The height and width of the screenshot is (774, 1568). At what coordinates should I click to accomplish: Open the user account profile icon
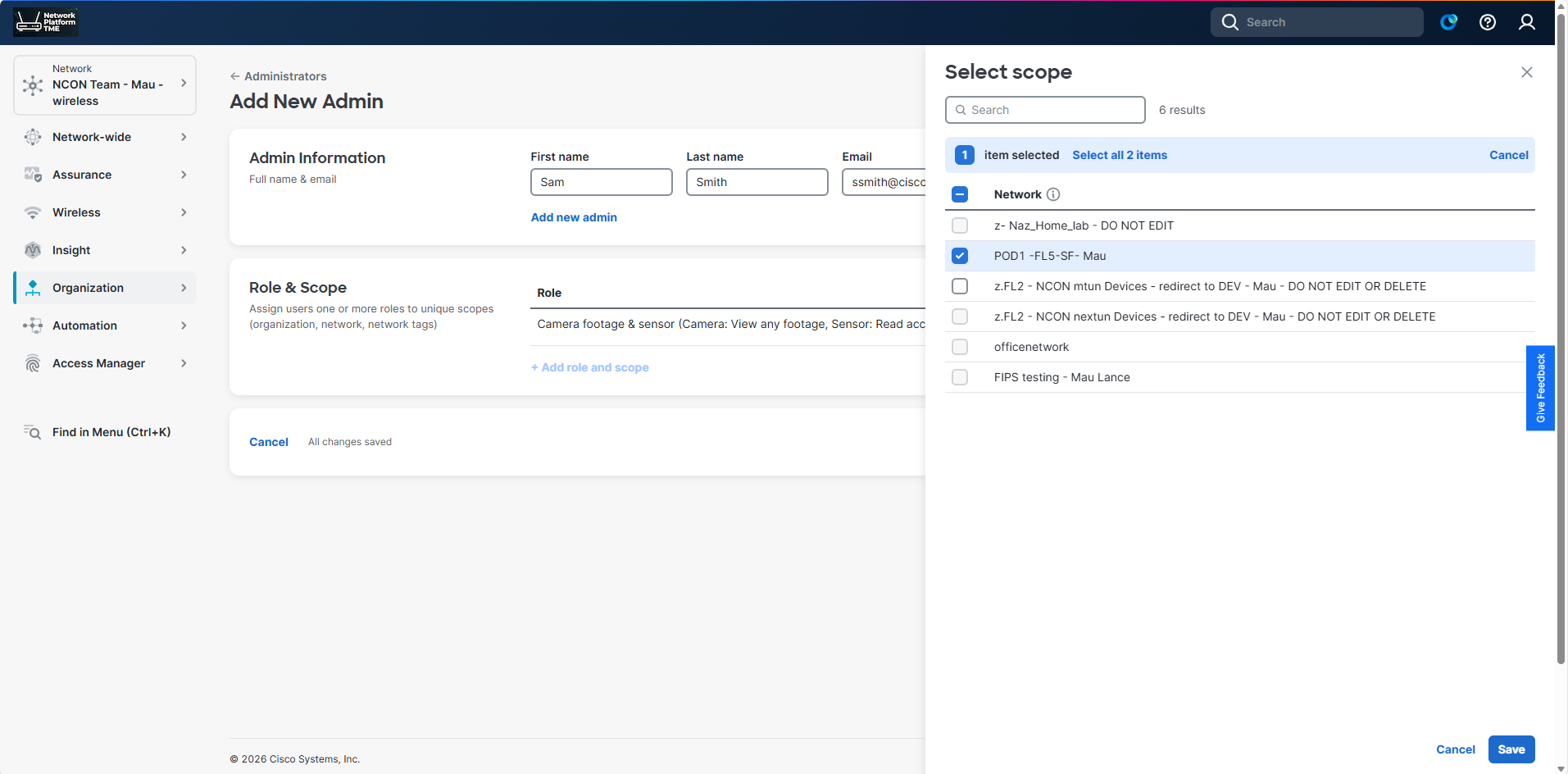tap(1526, 22)
